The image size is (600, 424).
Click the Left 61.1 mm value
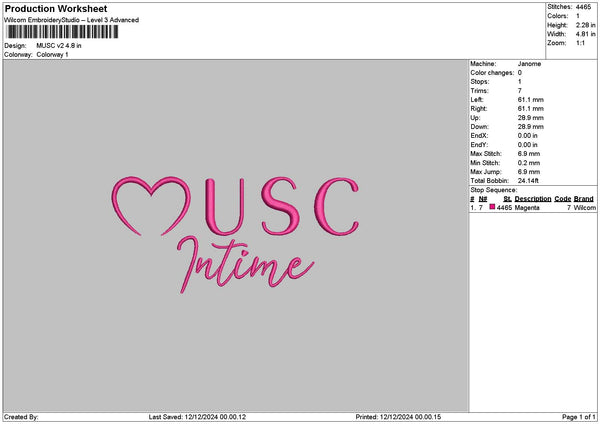click(530, 99)
